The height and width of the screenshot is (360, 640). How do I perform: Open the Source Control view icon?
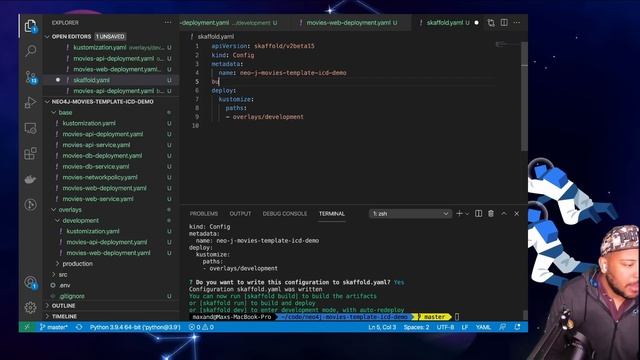pyautogui.click(x=31, y=77)
